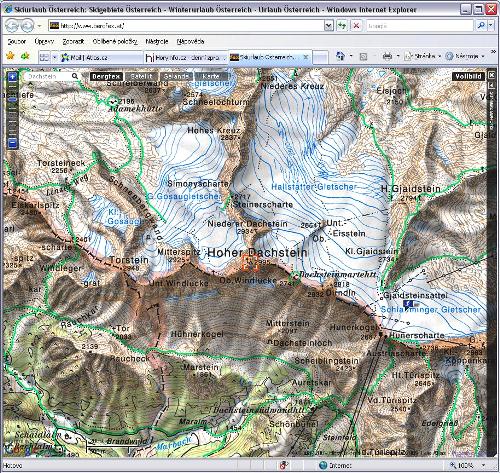Click the toolbar overflow chevron
The image size is (500, 473).
pyautogui.click(x=493, y=52)
